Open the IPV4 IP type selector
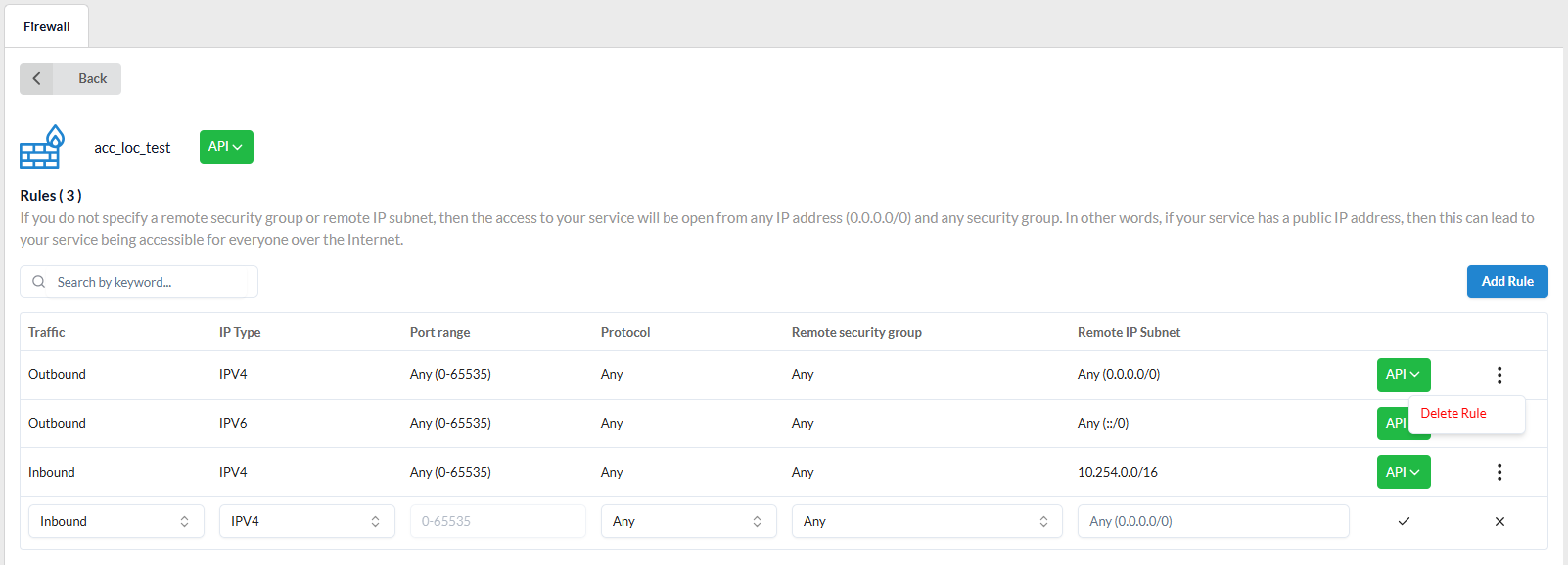Viewport: 1568px width, 565px height. click(306, 522)
